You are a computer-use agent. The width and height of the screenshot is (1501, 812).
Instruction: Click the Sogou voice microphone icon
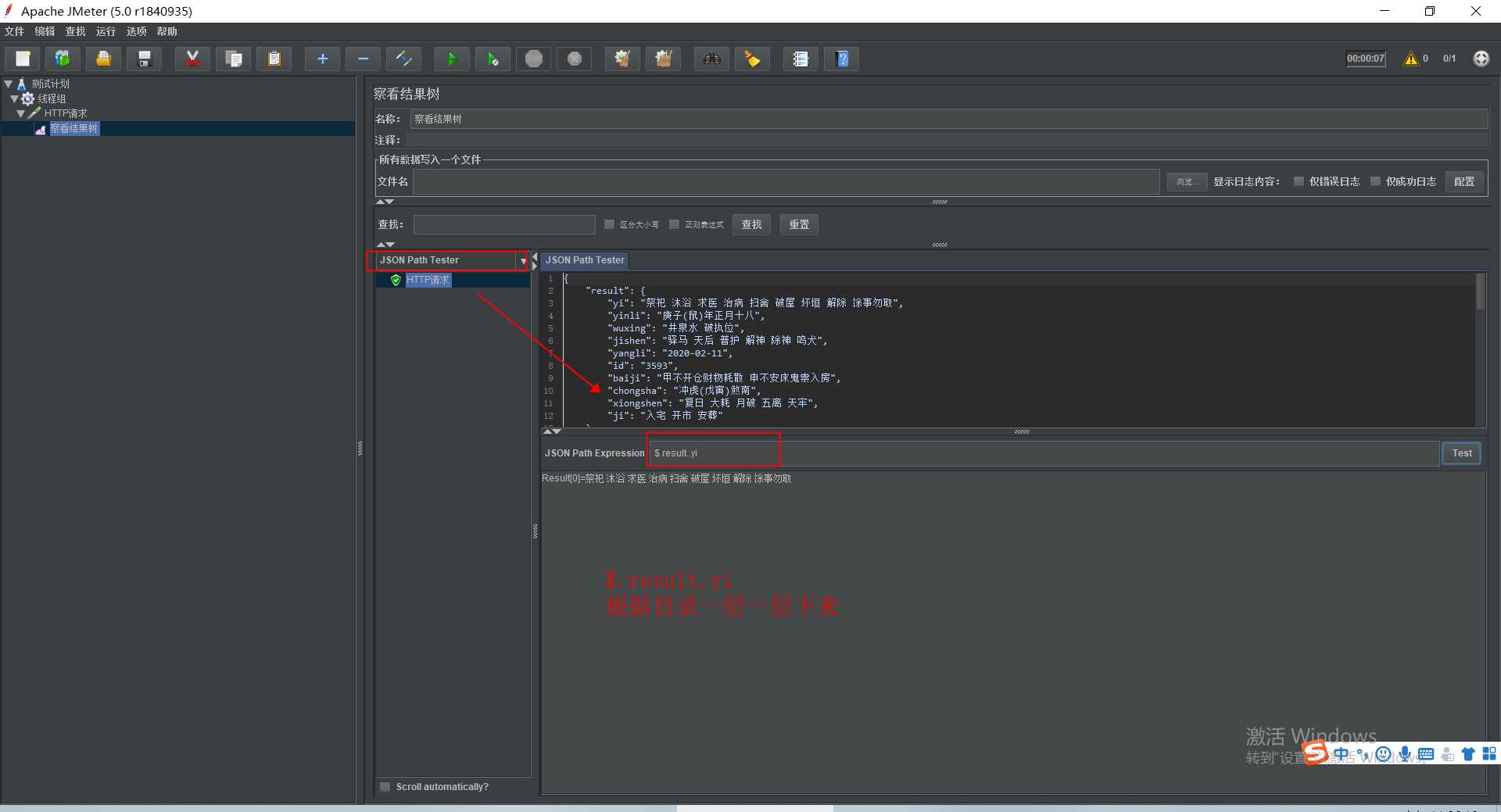[1405, 754]
